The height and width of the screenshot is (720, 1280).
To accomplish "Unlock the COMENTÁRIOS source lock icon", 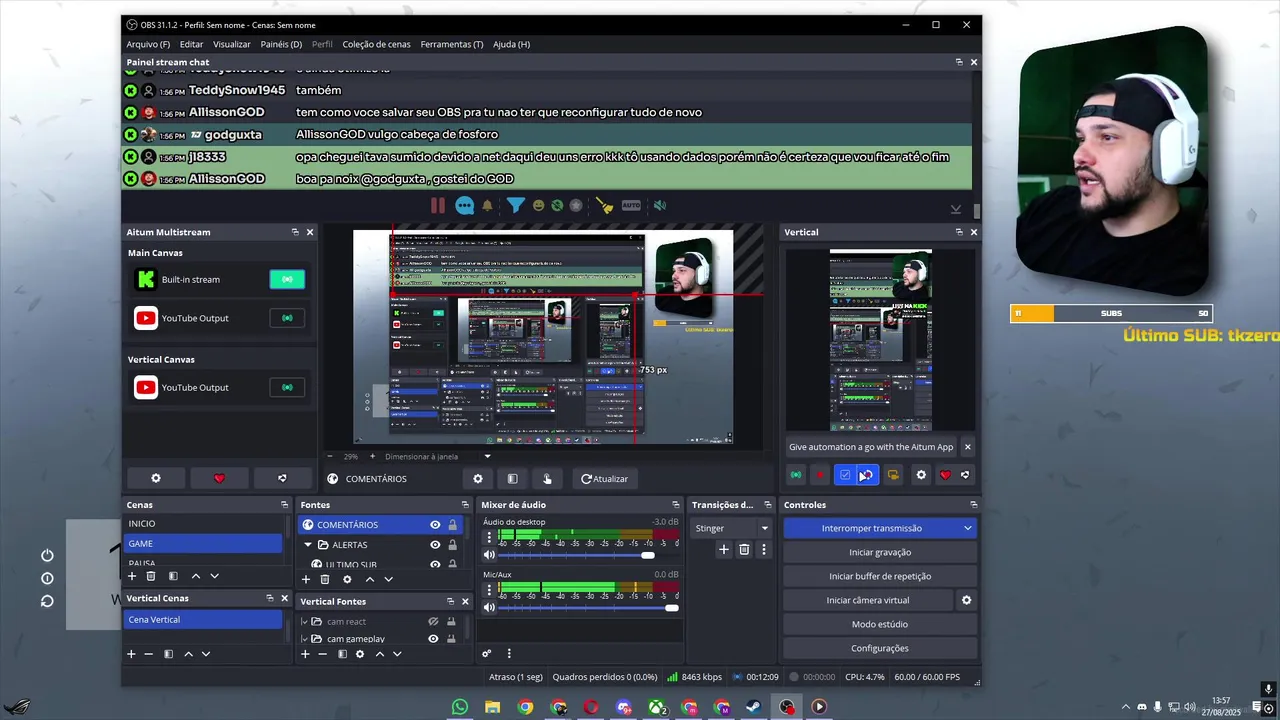I will pyautogui.click(x=452, y=525).
